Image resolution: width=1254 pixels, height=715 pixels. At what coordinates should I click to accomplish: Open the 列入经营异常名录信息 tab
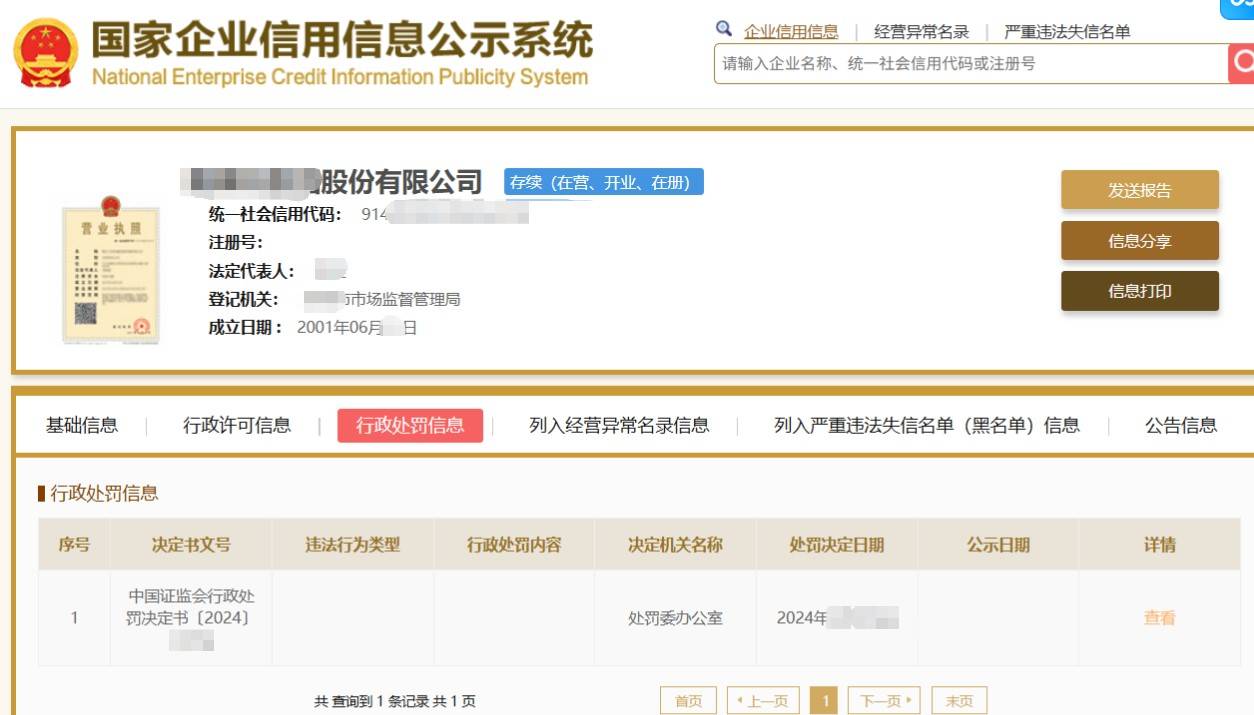(x=619, y=425)
